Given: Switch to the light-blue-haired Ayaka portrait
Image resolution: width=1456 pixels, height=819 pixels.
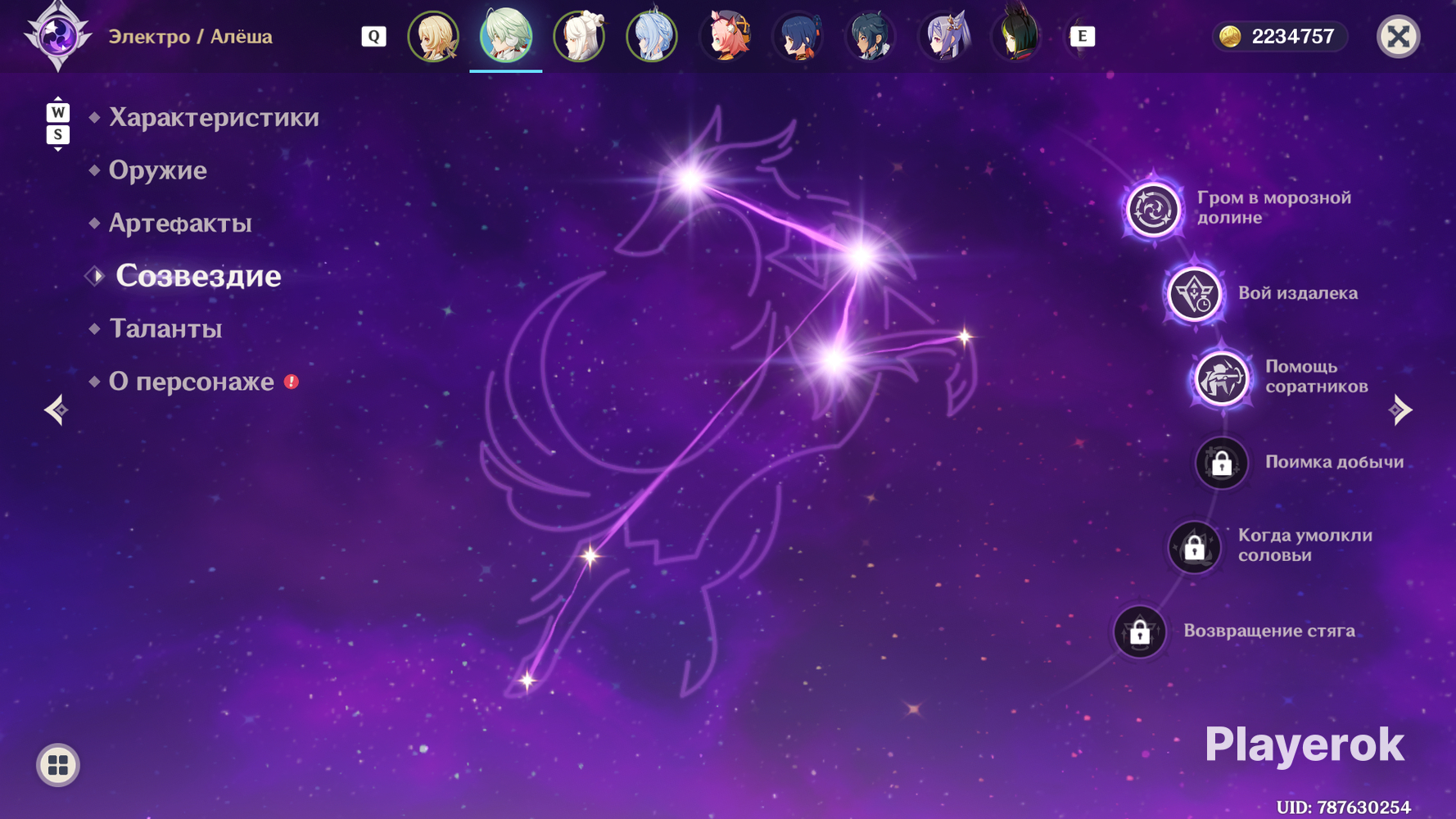Looking at the screenshot, I should [x=652, y=36].
